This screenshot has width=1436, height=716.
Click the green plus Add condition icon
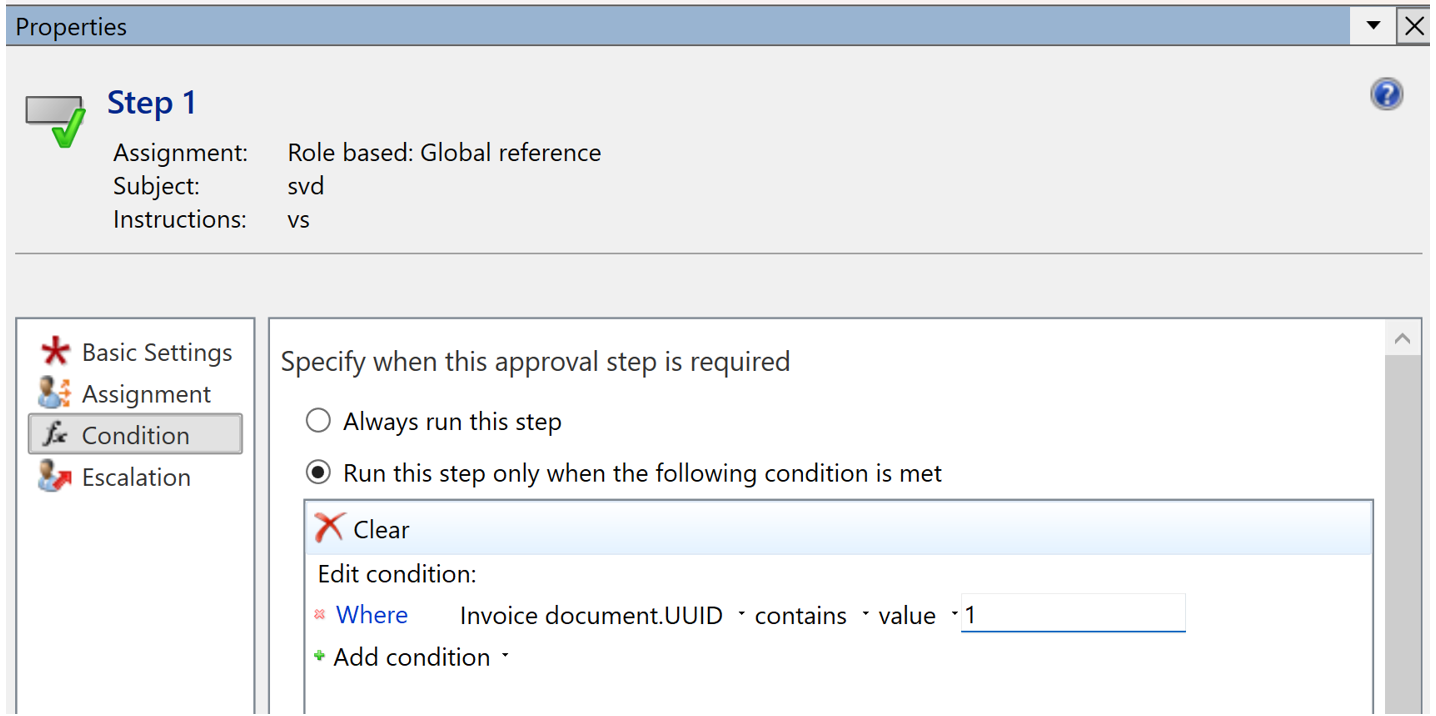pos(320,656)
